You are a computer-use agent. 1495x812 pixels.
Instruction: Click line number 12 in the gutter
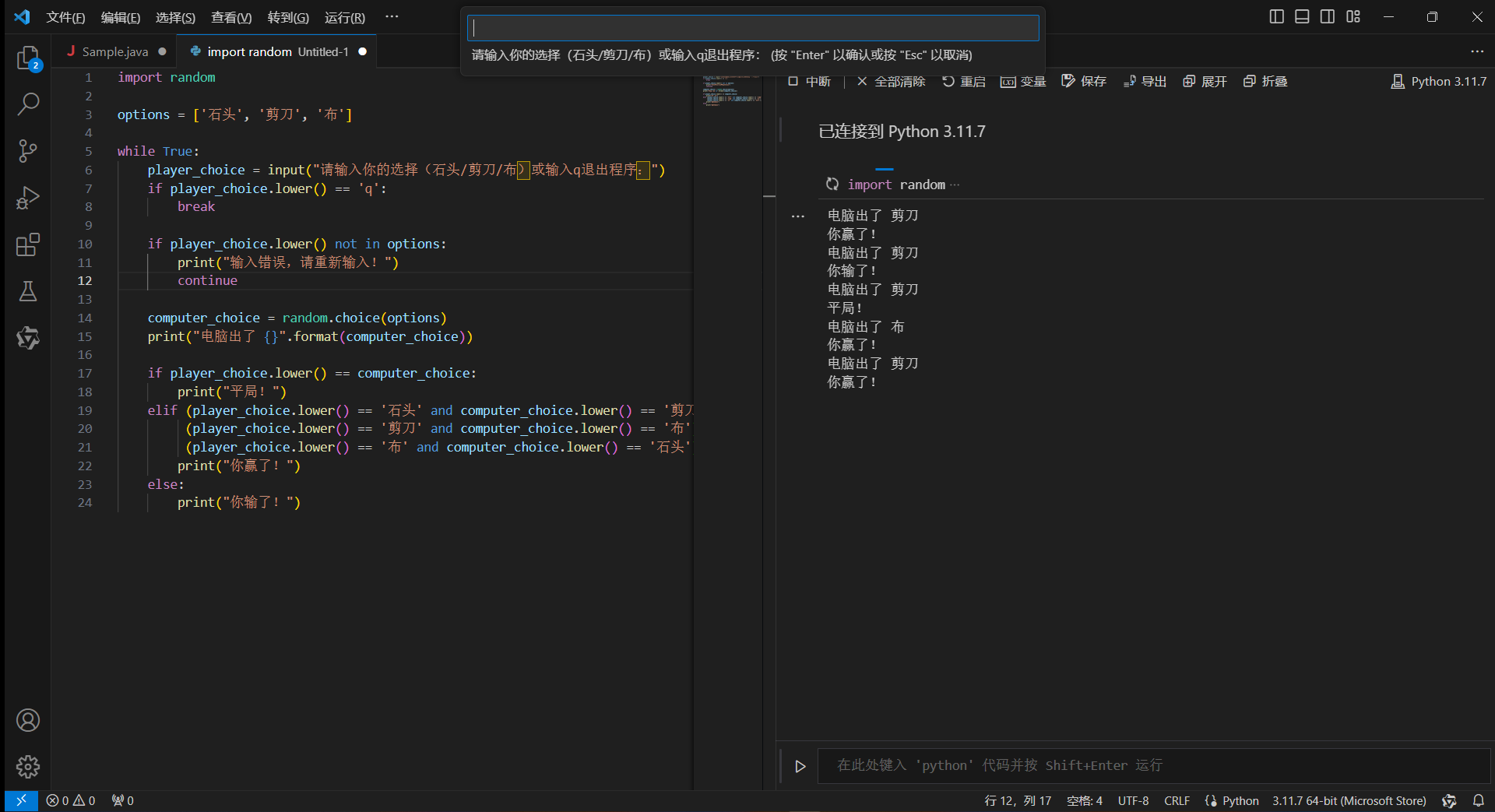click(x=84, y=281)
